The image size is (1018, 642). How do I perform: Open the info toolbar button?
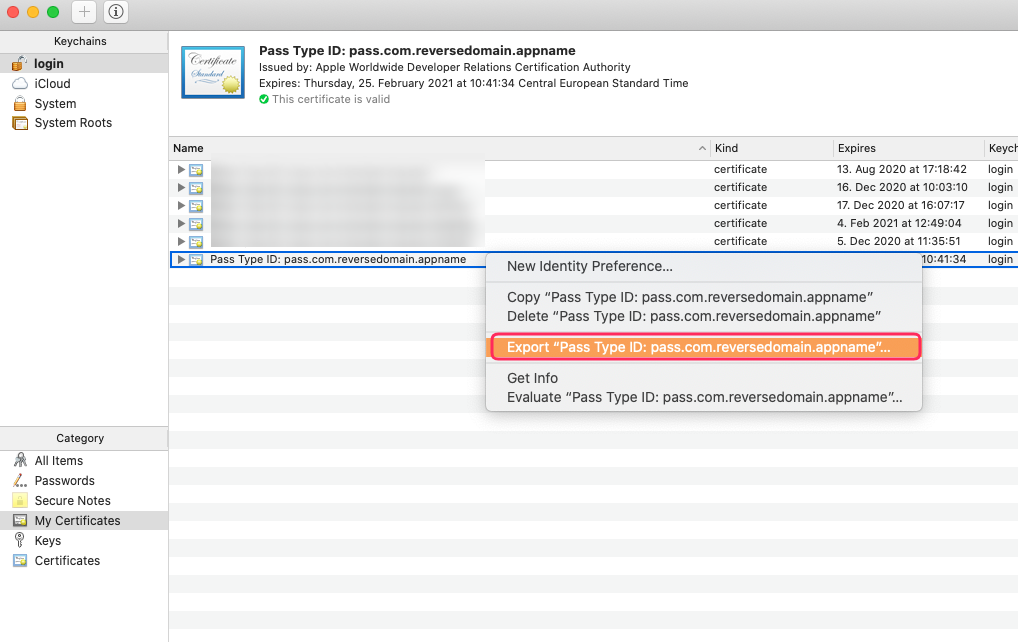116,12
